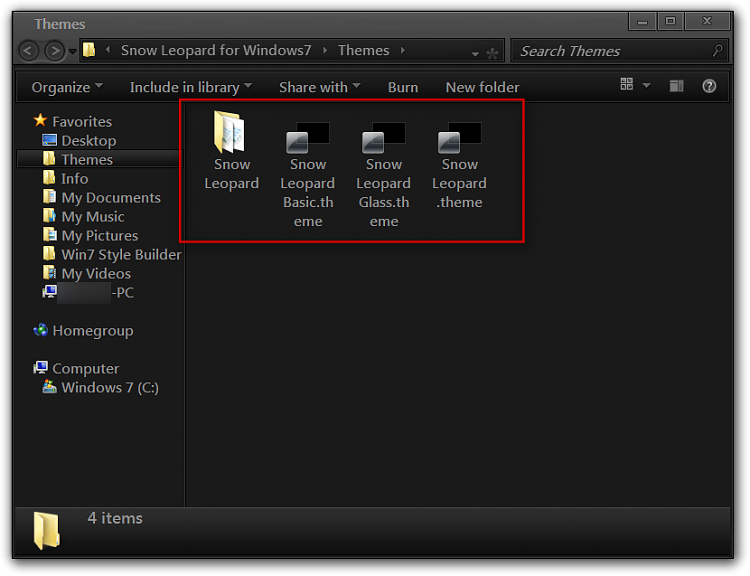Viewport: 750px width, 576px height.
Task: Go back with the Back arrow button
Action: [x=29, y=50]
